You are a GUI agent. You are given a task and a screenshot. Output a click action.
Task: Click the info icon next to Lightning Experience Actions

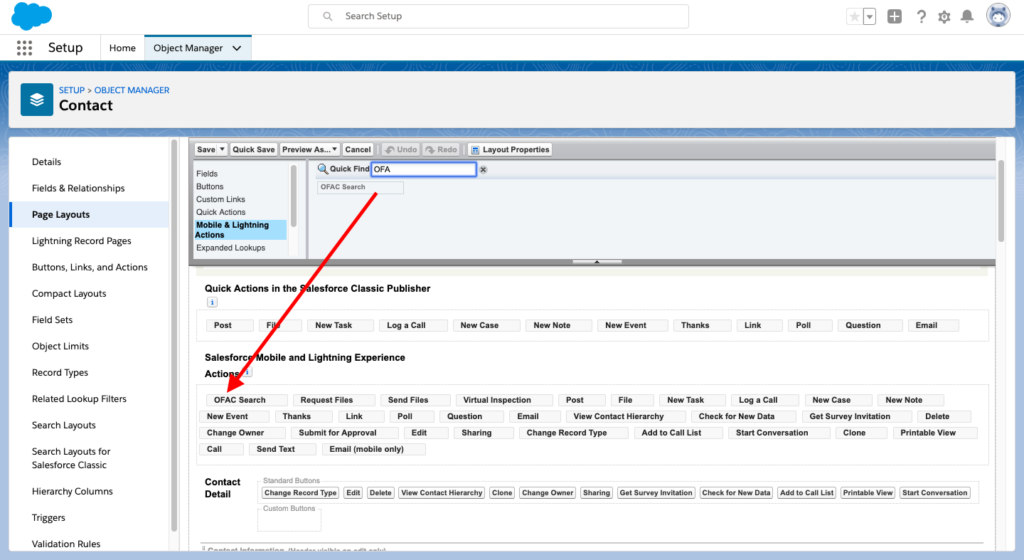click(248, 372)
